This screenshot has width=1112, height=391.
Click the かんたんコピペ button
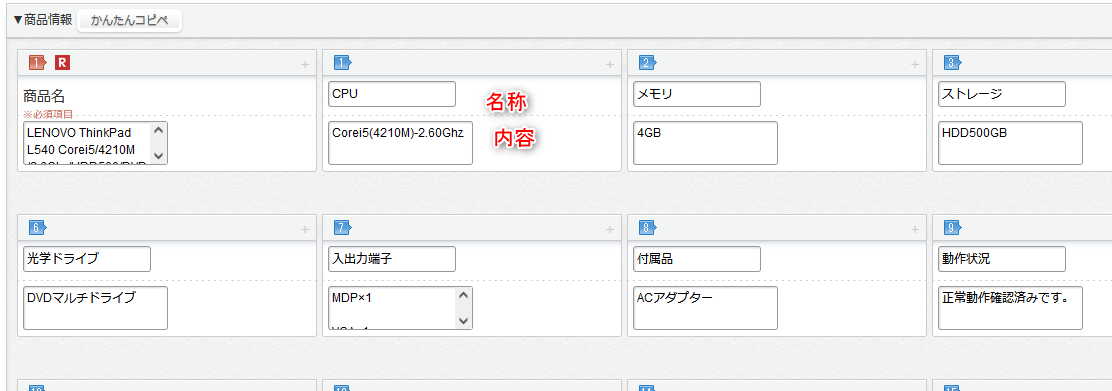click(129, 21)
